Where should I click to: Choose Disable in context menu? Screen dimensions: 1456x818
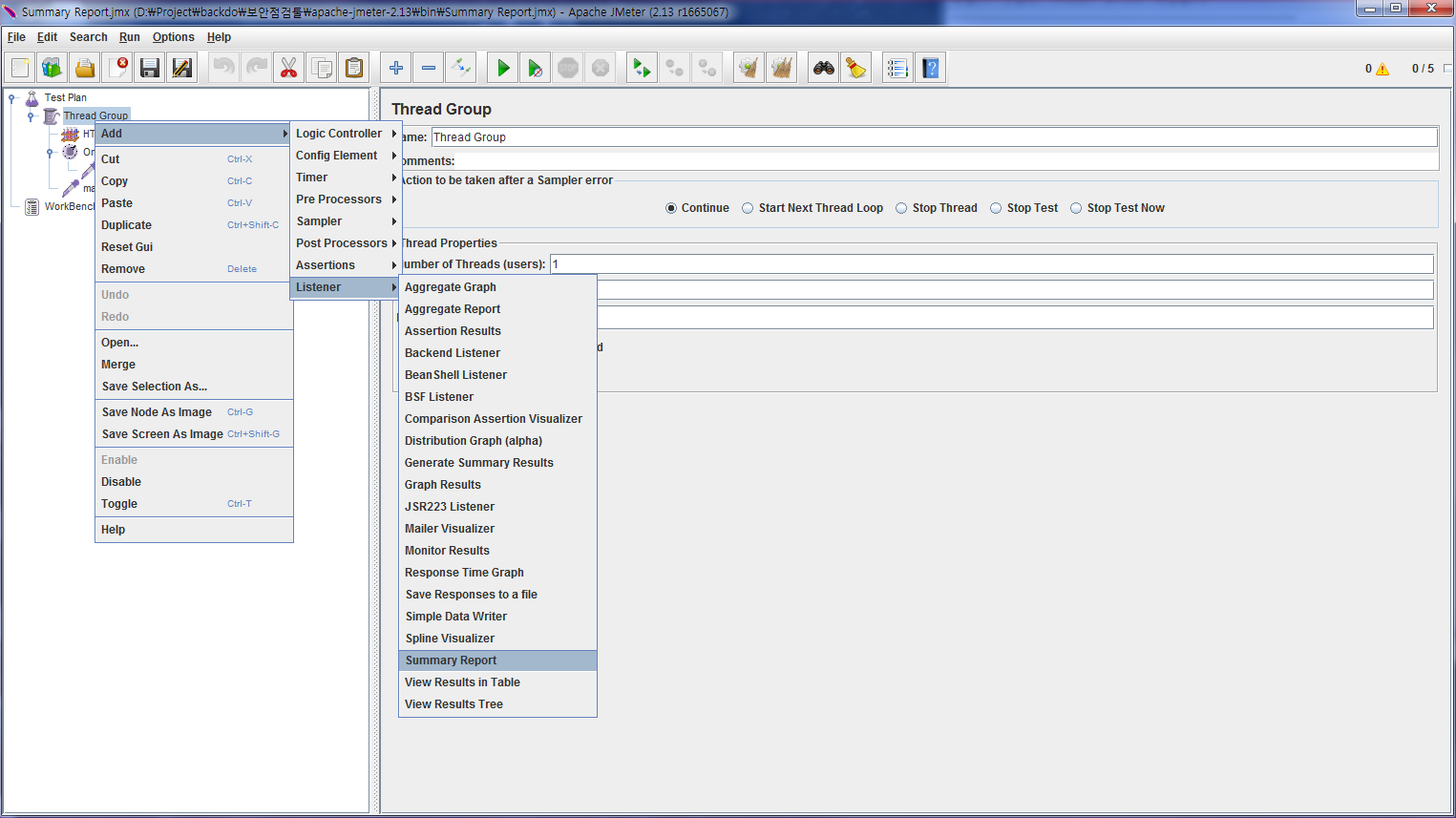click(194, 482)
